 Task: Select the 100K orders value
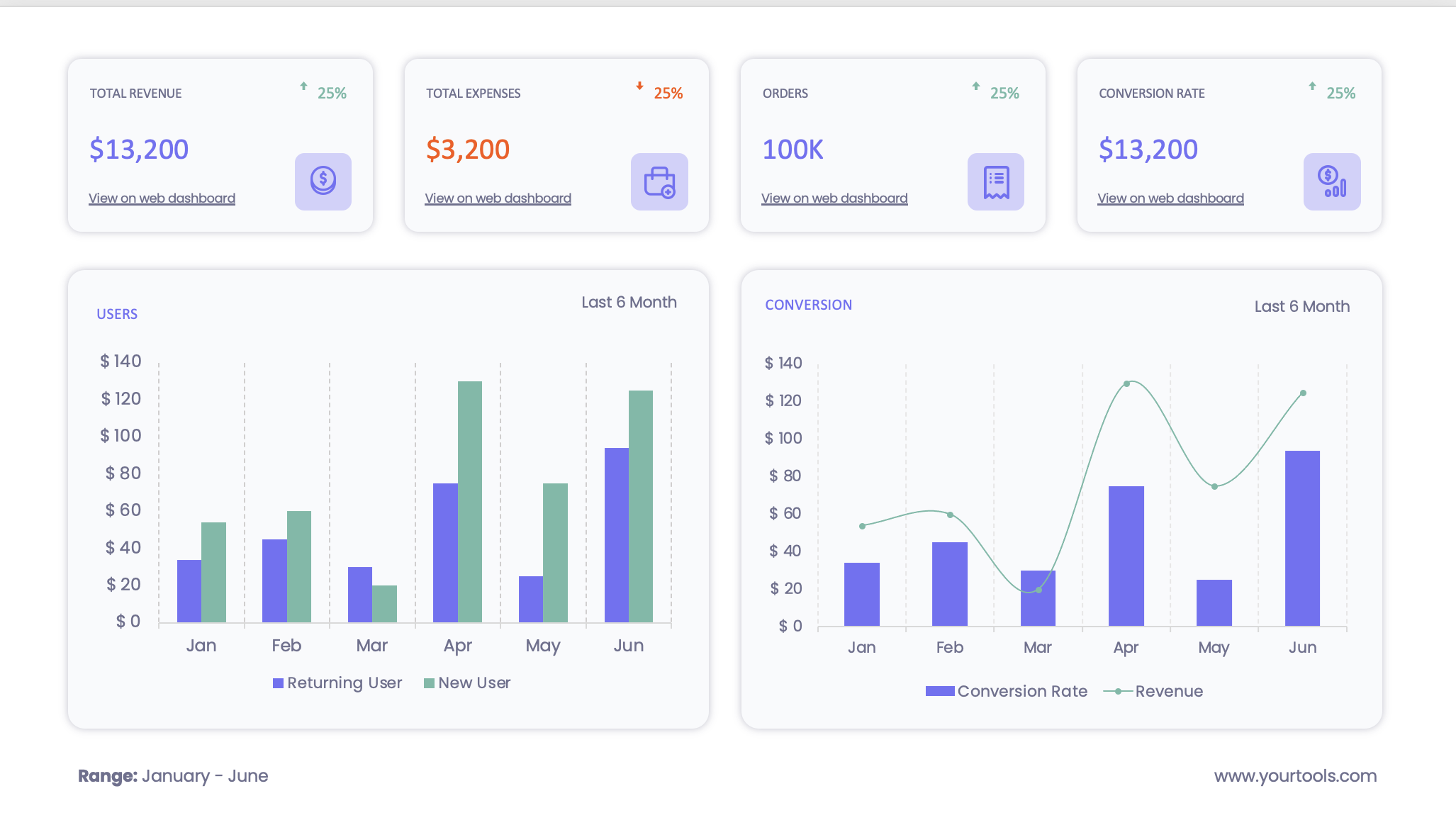pos(793,150)
